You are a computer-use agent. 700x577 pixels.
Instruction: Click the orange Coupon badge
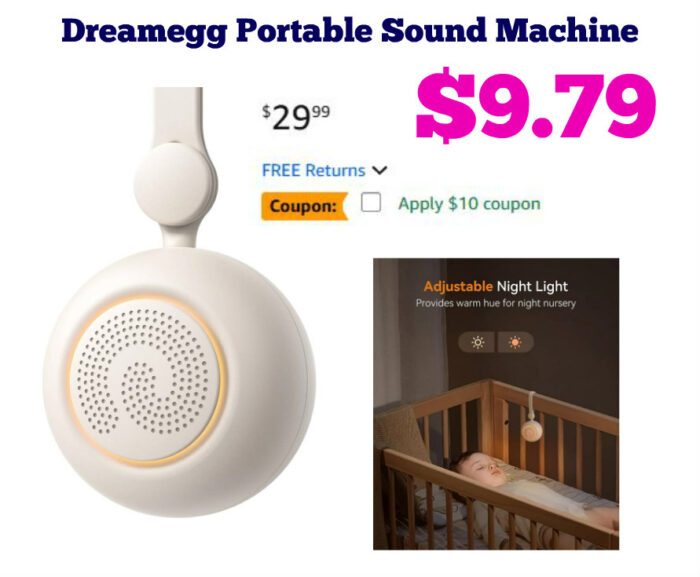point(305,206)
